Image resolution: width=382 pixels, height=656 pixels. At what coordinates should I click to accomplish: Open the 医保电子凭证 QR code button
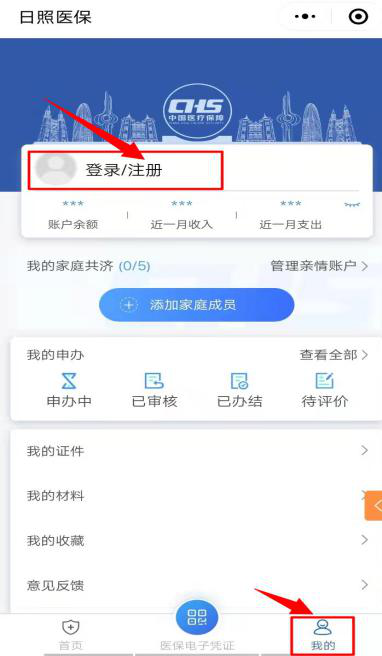pos(197,617)
